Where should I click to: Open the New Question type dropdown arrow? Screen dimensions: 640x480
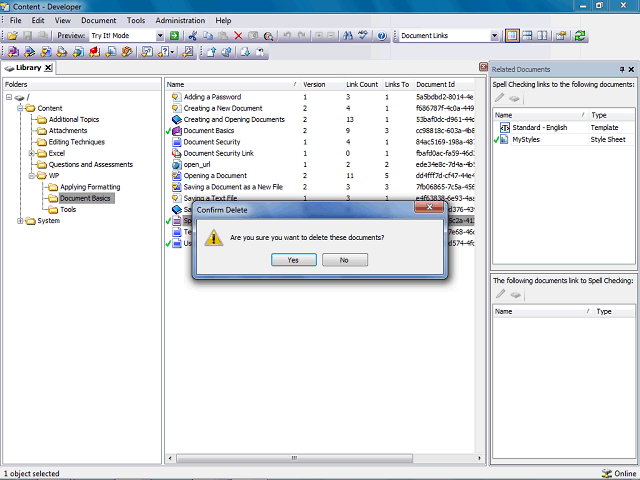[172, 52]
